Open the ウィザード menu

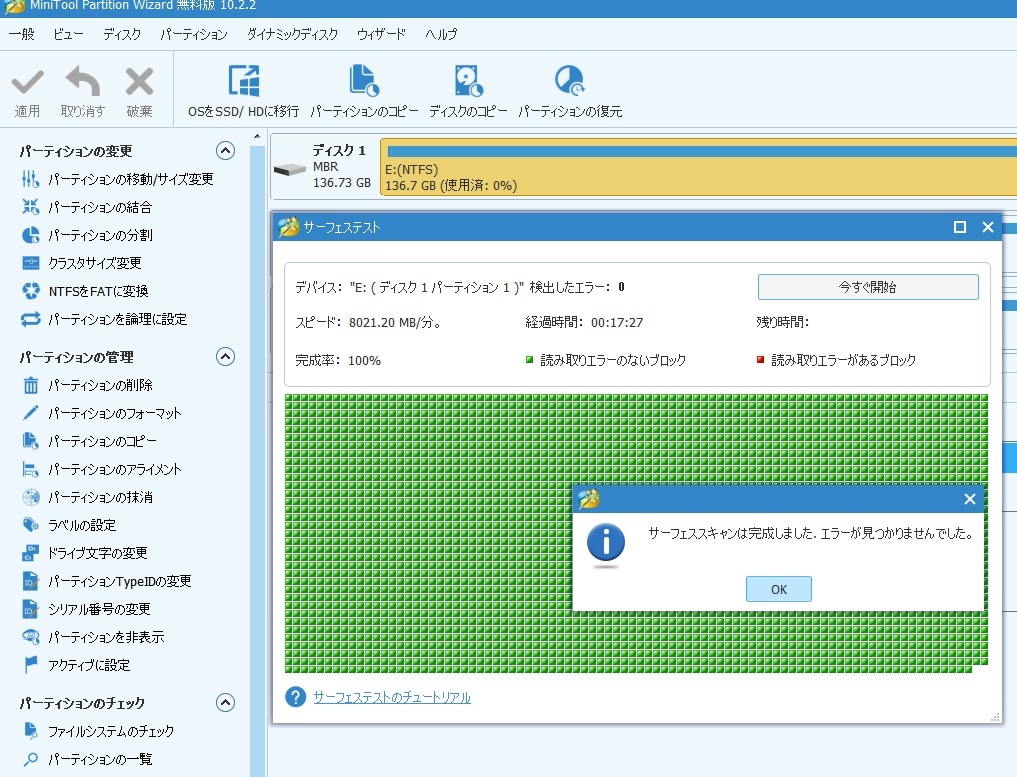pos(381,34)
